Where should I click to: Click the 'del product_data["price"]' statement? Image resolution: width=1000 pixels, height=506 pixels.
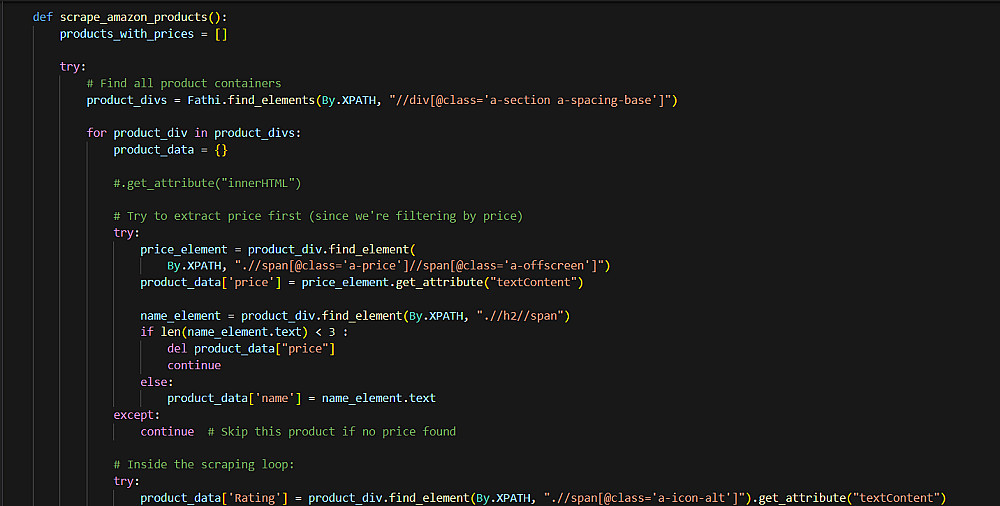251,348
